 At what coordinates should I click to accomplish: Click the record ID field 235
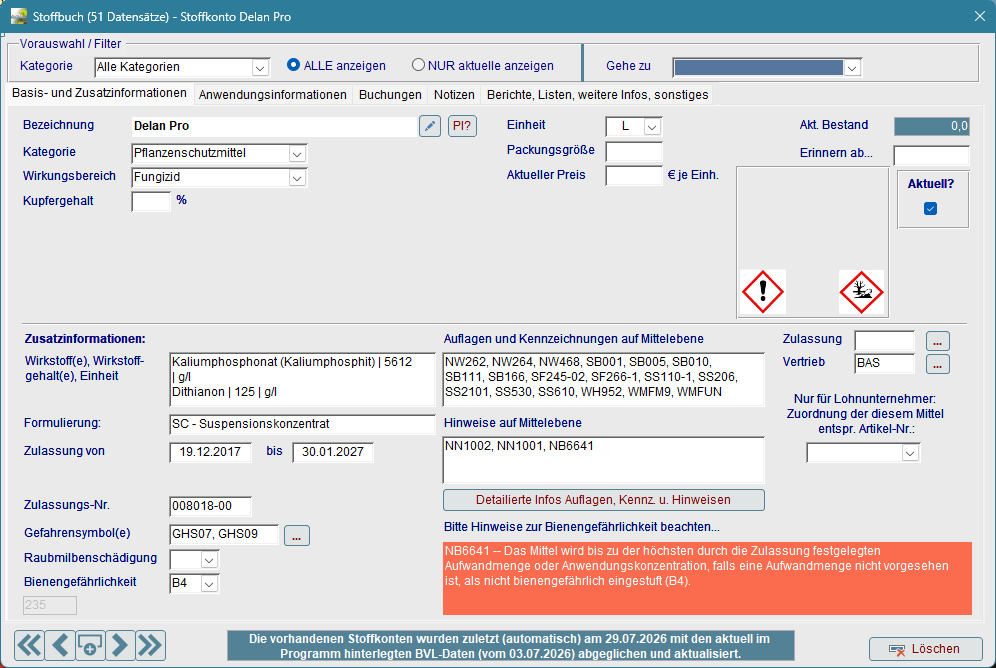pos(50,605)
